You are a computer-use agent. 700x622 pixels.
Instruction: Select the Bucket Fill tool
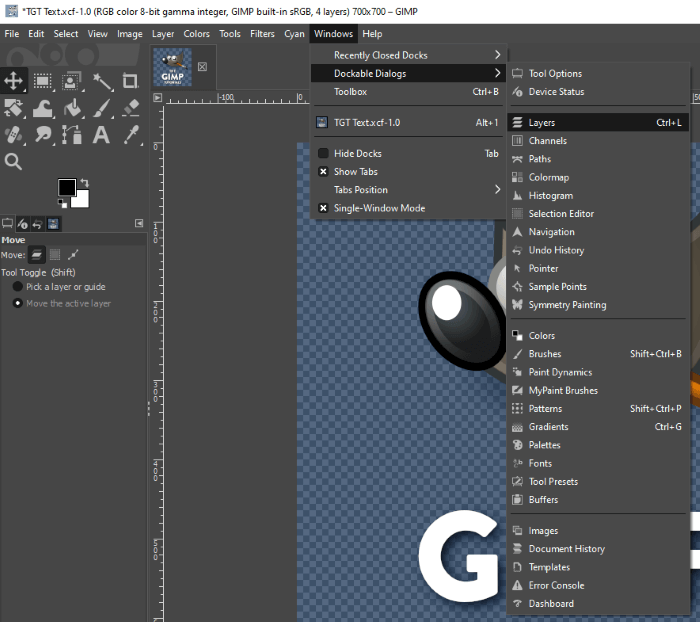[72, 108]
